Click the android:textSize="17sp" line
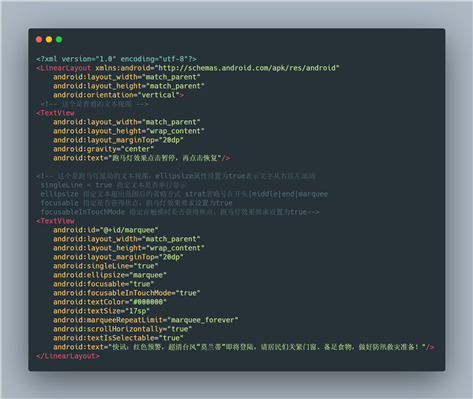 (101, 311)
